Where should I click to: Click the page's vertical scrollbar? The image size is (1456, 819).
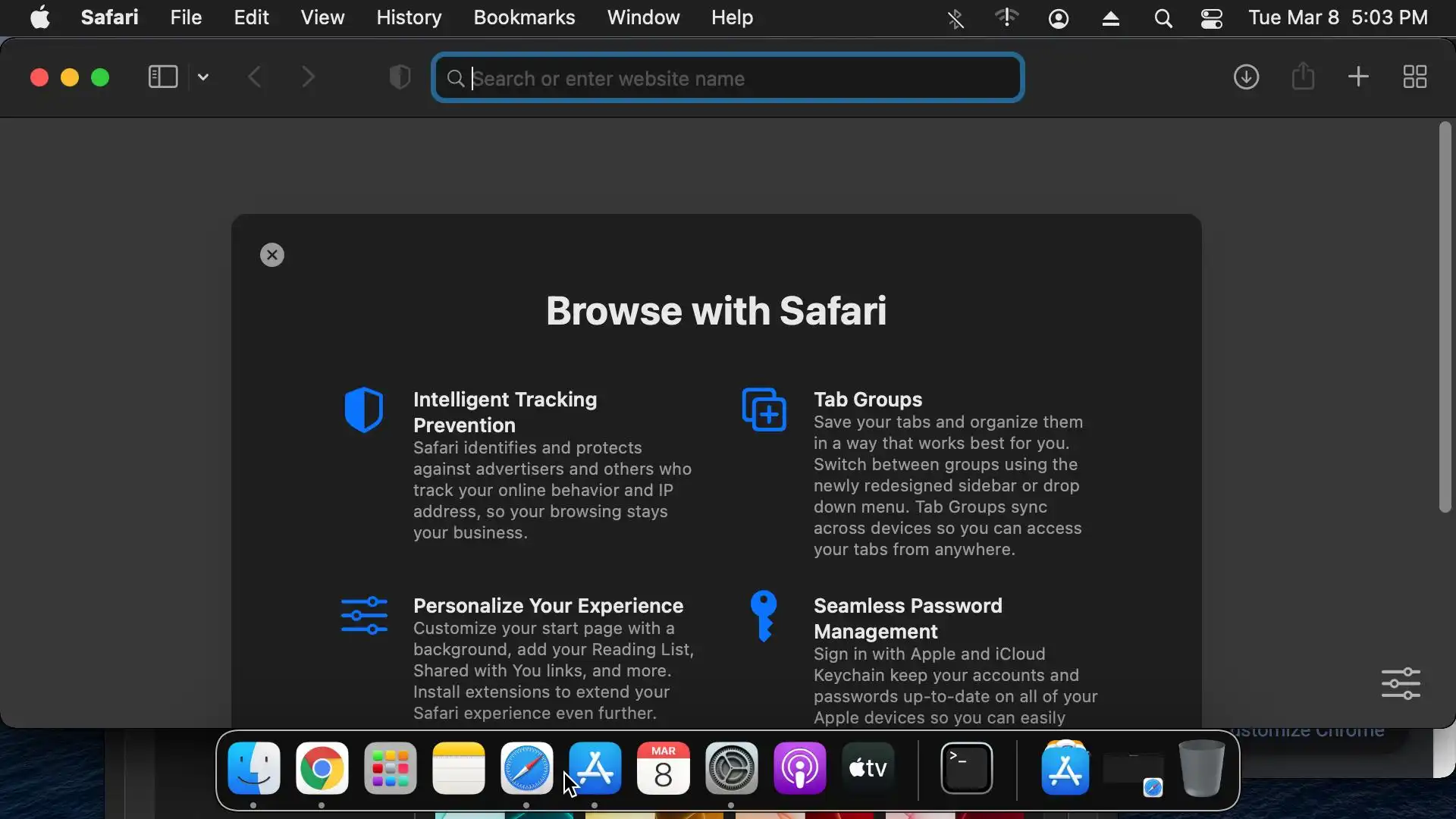coord(1445,318)
